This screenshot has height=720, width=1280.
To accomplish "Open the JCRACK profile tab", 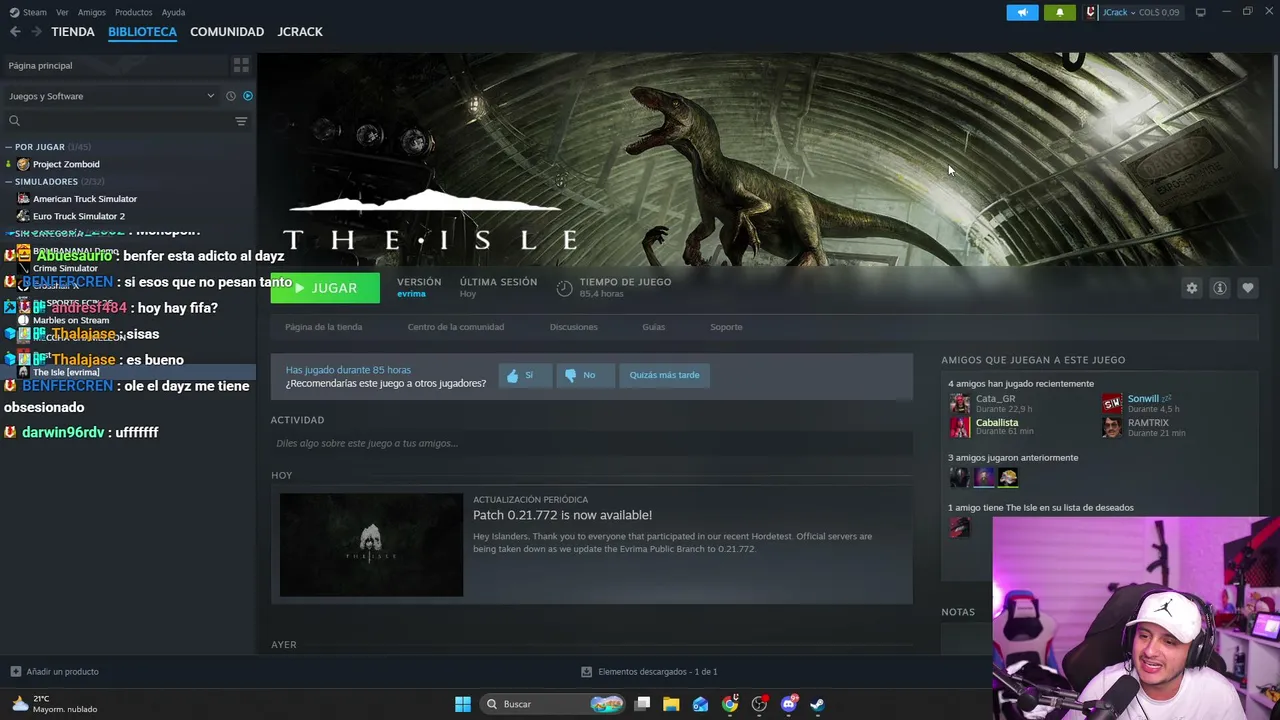I will [300, 32].
